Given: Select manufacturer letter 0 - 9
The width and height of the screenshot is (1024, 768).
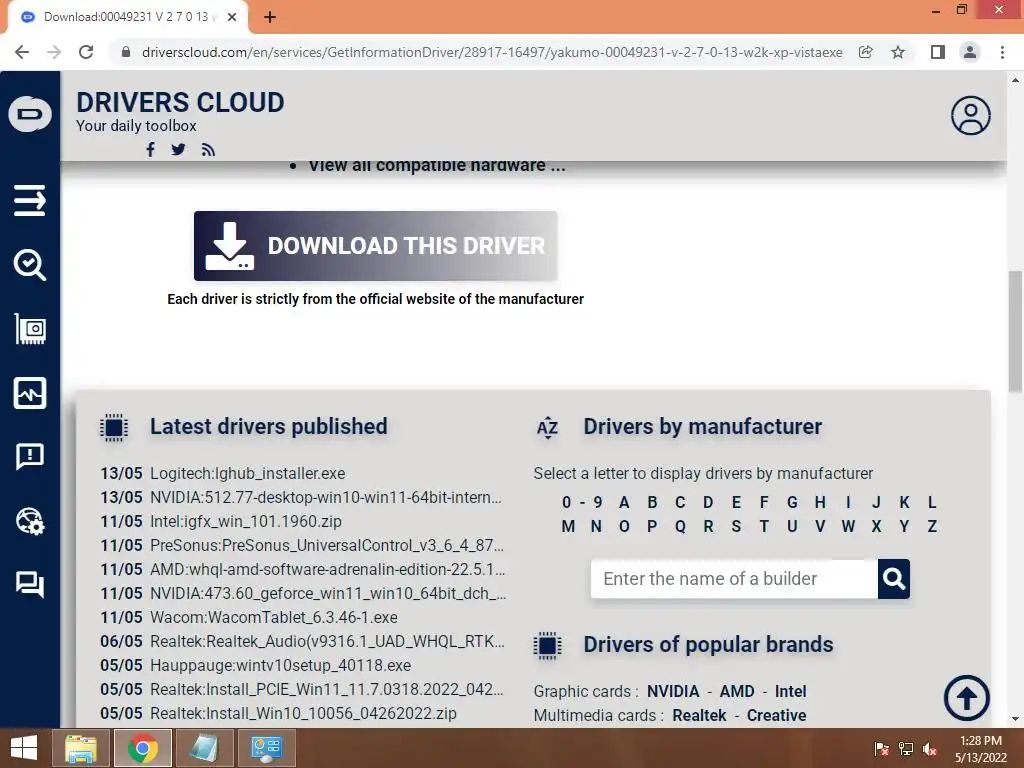Looking at the screenshot, I should [x=582, y=502].
